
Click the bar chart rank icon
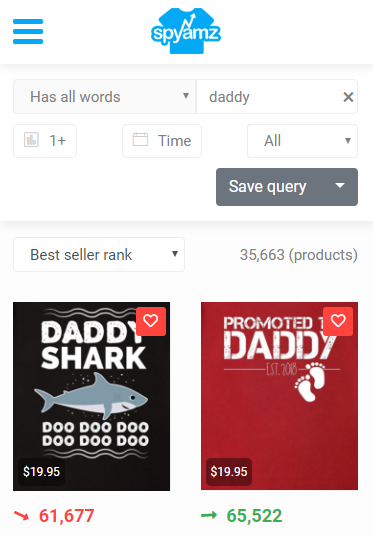[31, 140]
